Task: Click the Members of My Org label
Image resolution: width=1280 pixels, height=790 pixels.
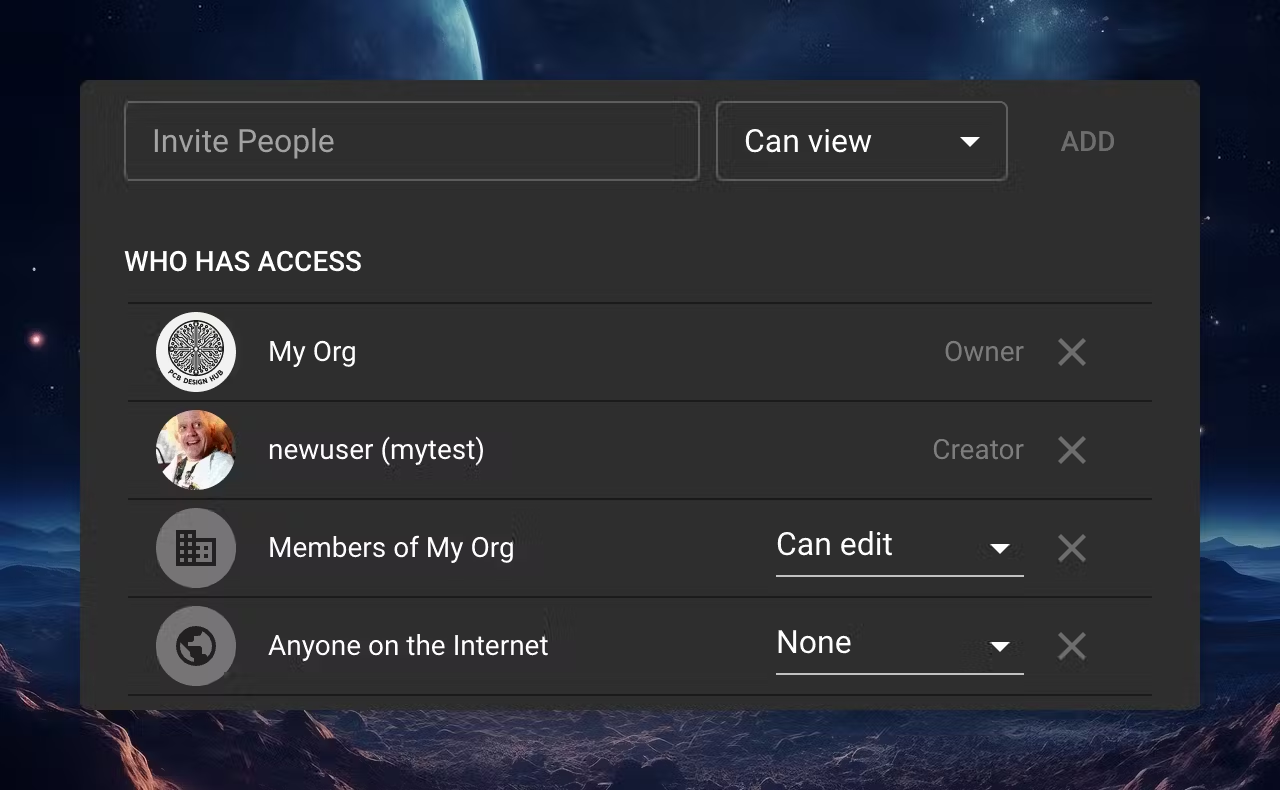Action: [391, 548]
